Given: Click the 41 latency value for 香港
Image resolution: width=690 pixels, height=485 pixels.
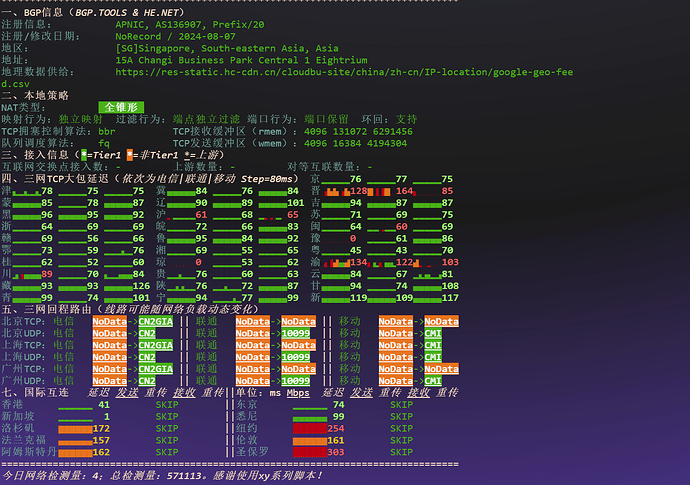Looking at the screenshot, I should pos(104,405).
